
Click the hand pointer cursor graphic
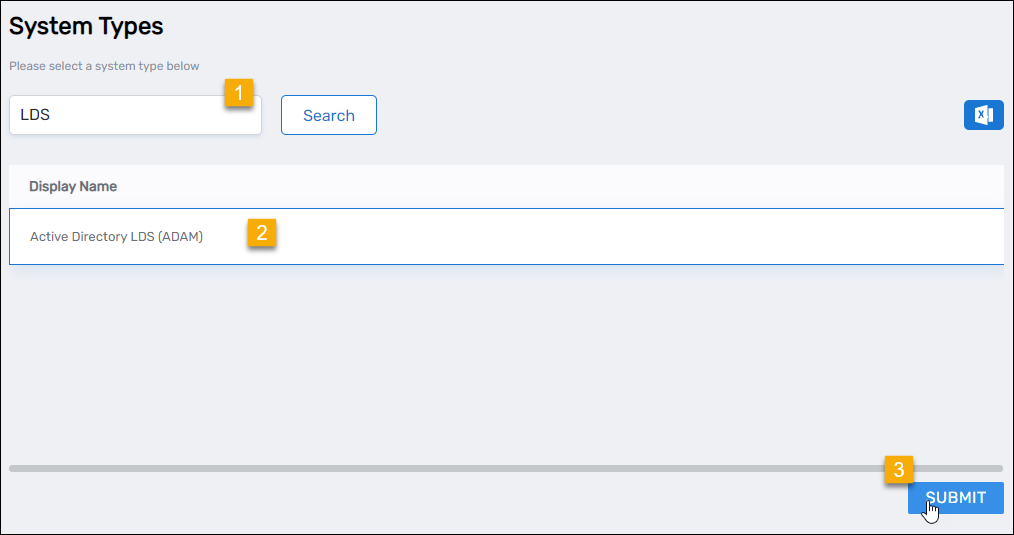point(932,510)
